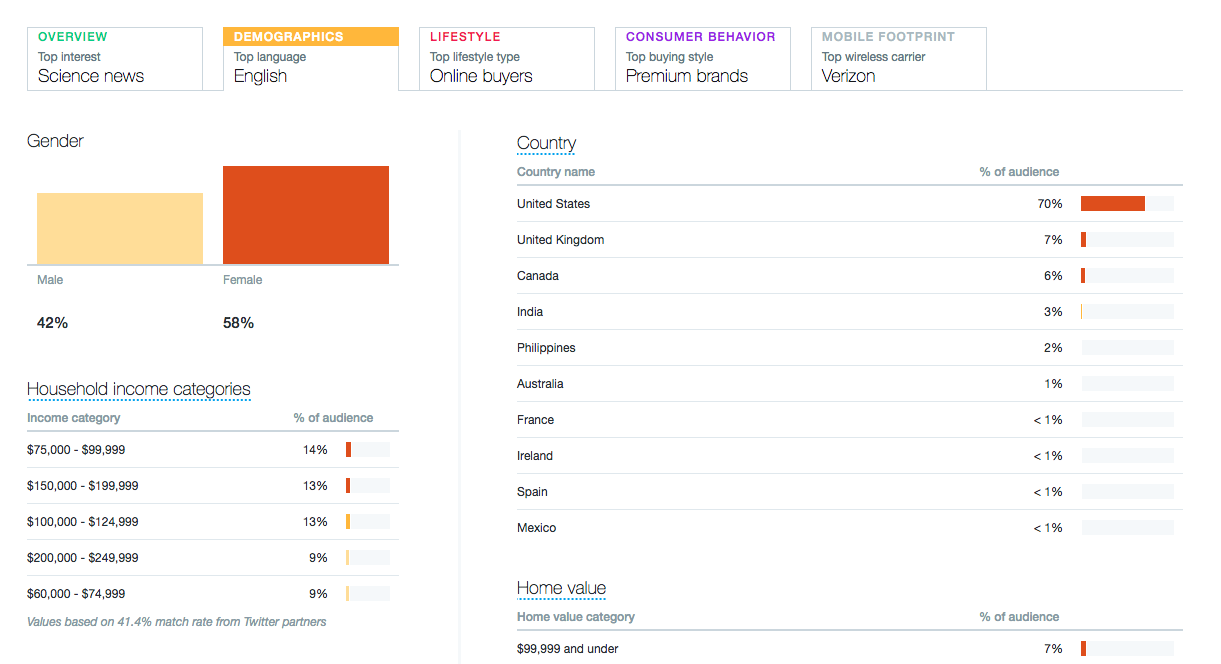The height and width of the screenshot is (664, 1221).
Task: Click the $60,000 - $74,999 income row
Action: (212, 594)
